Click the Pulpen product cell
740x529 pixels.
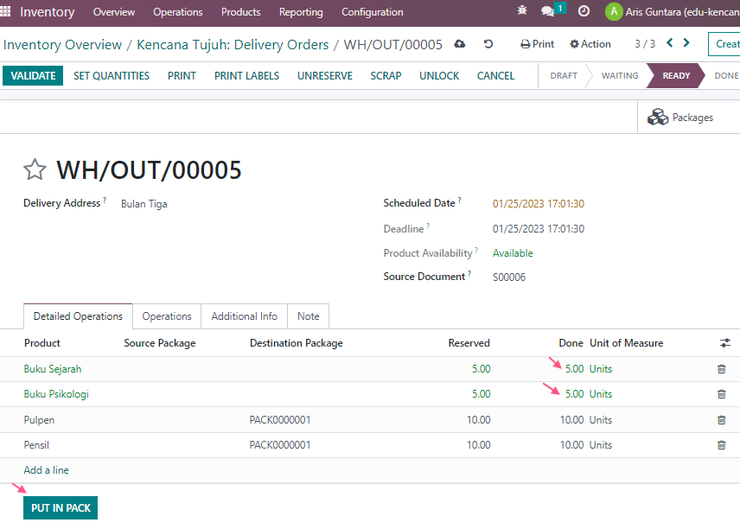[x=39, y=420]
